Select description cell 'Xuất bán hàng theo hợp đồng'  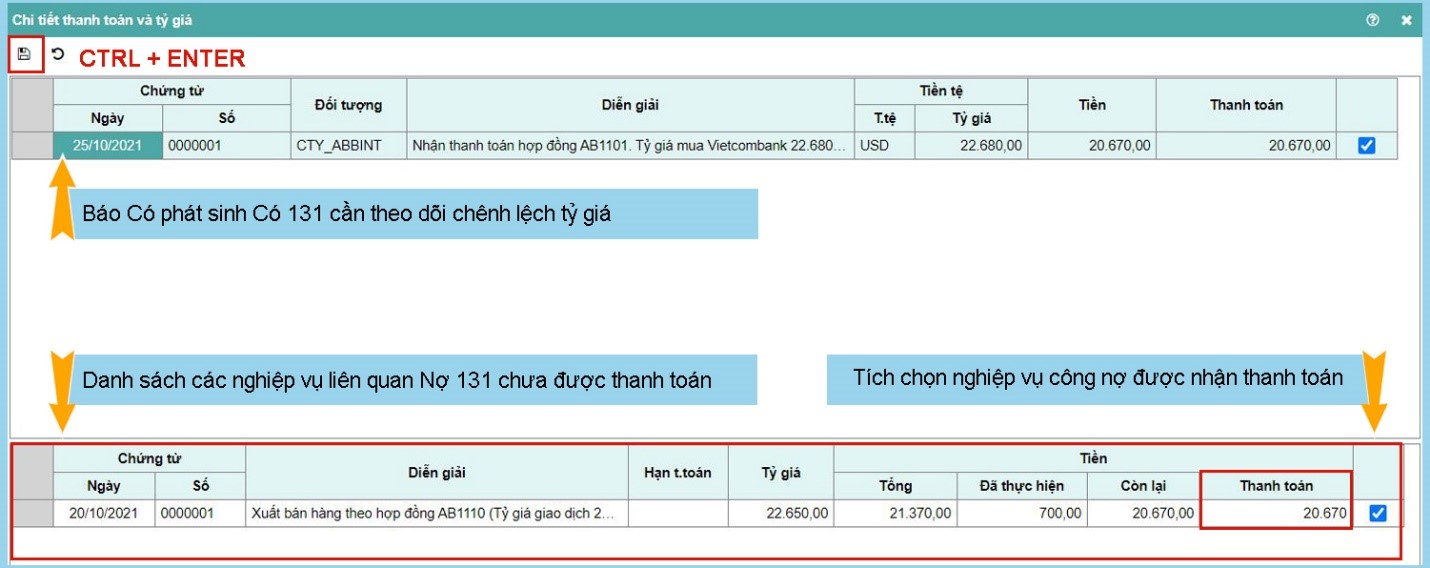tap(436, 514)
